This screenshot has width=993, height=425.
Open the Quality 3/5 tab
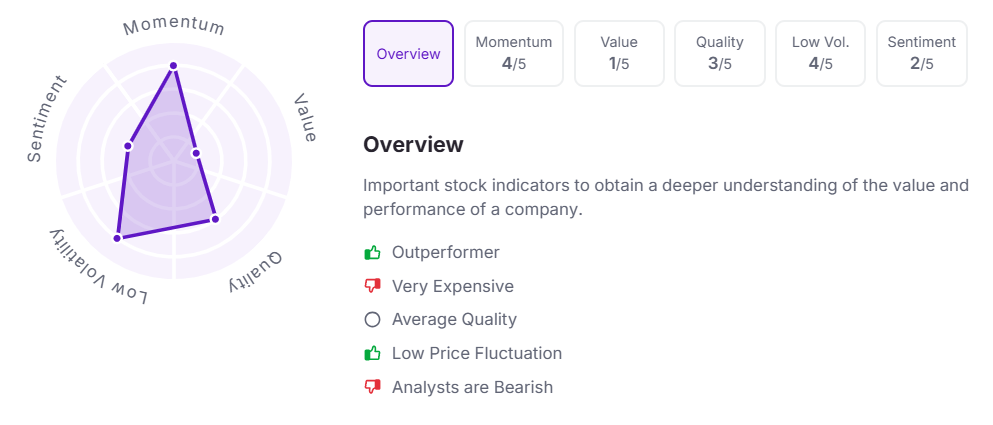[x=720, y=53]
